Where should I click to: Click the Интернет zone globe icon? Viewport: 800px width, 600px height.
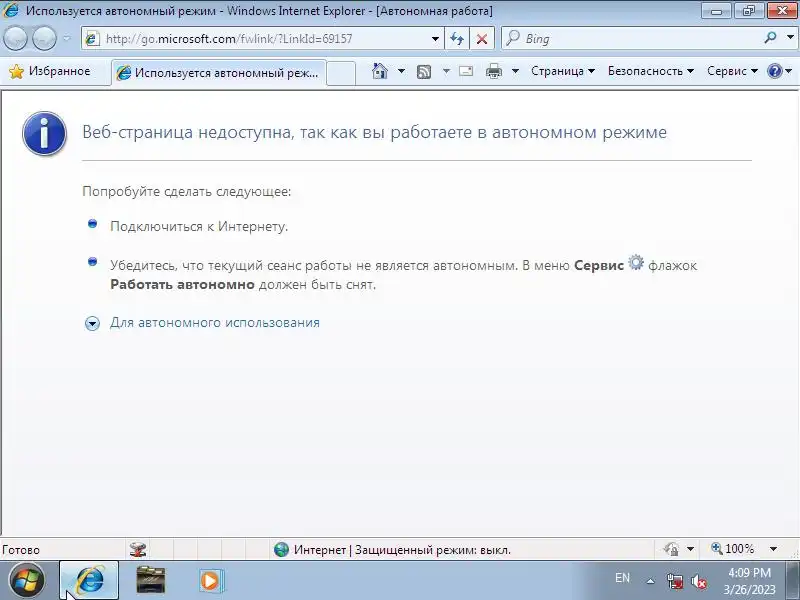(x=281, y=549)
